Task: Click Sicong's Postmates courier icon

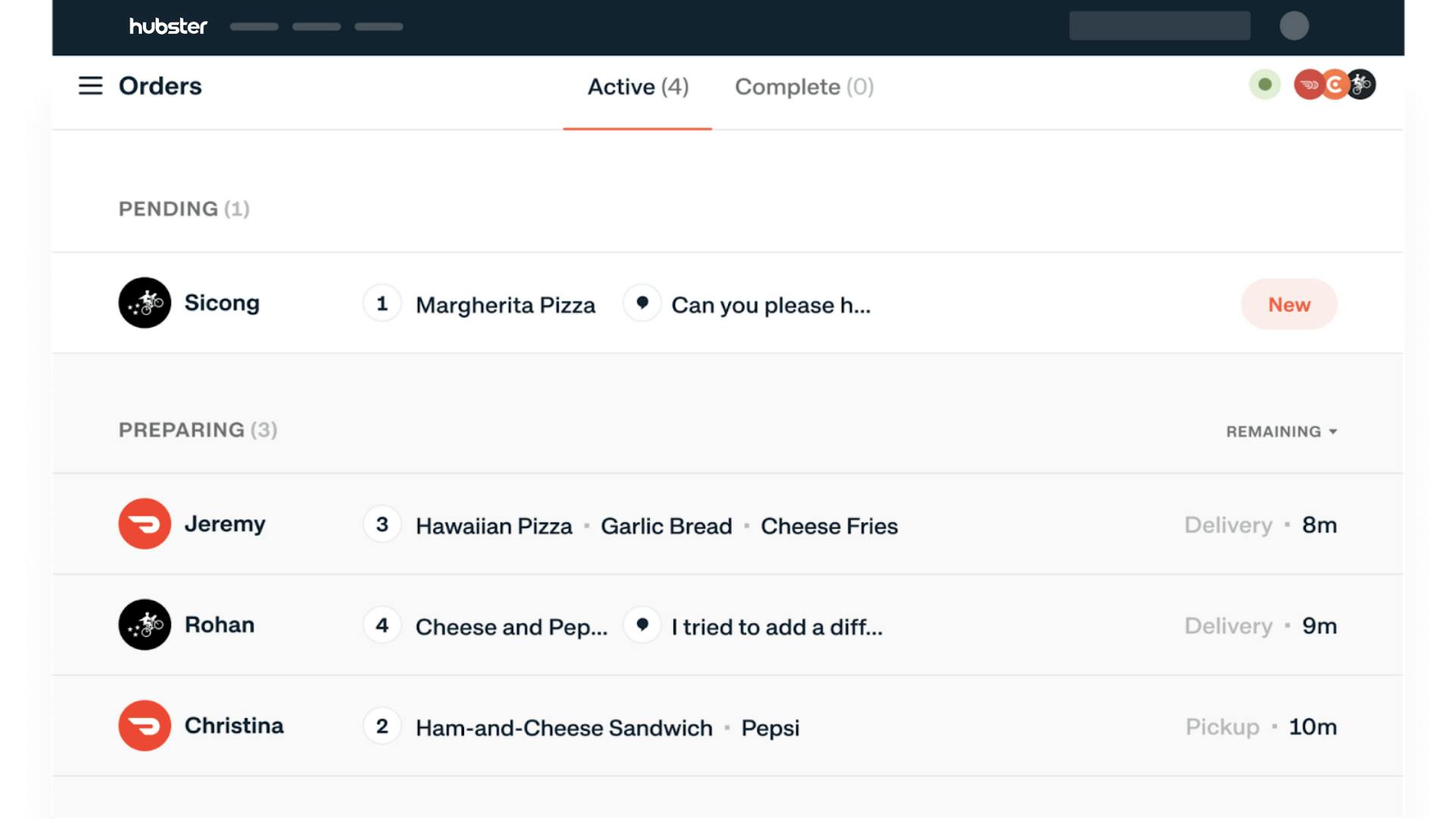Action: coord(144,303)
